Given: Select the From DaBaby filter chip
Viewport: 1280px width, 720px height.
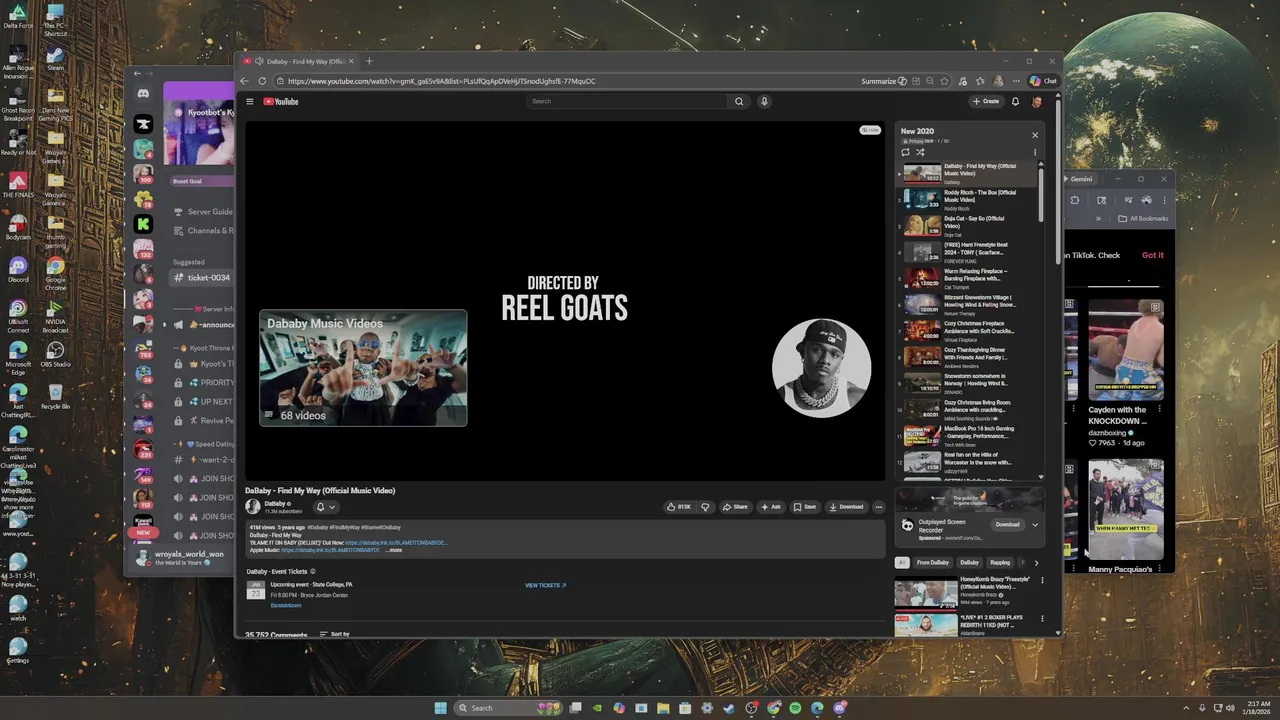Looking at the screenshot, I should 932,563.
